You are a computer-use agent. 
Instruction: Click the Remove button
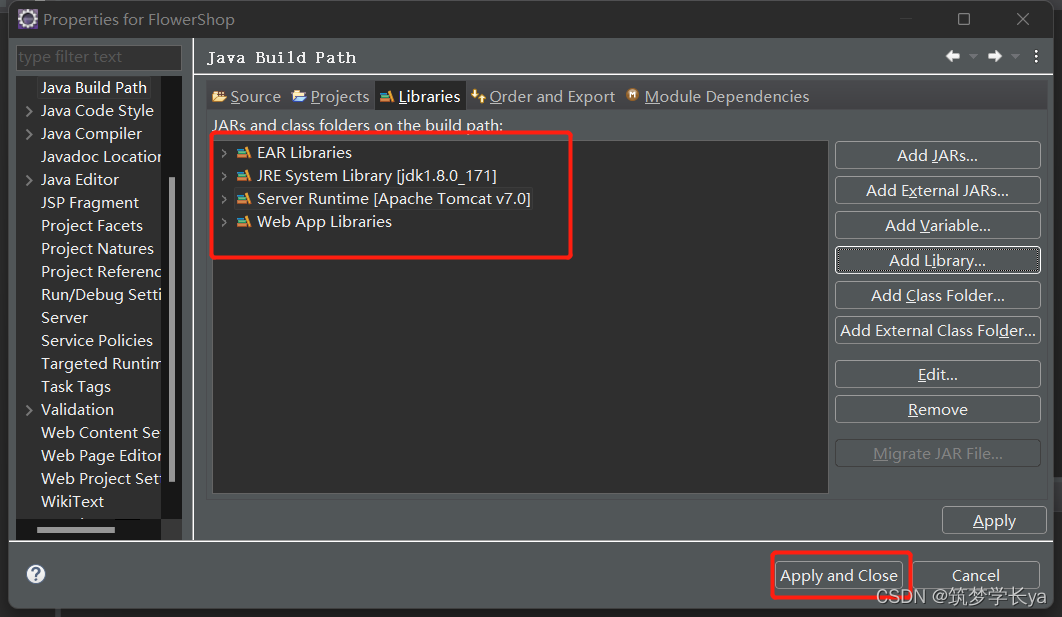937,410
